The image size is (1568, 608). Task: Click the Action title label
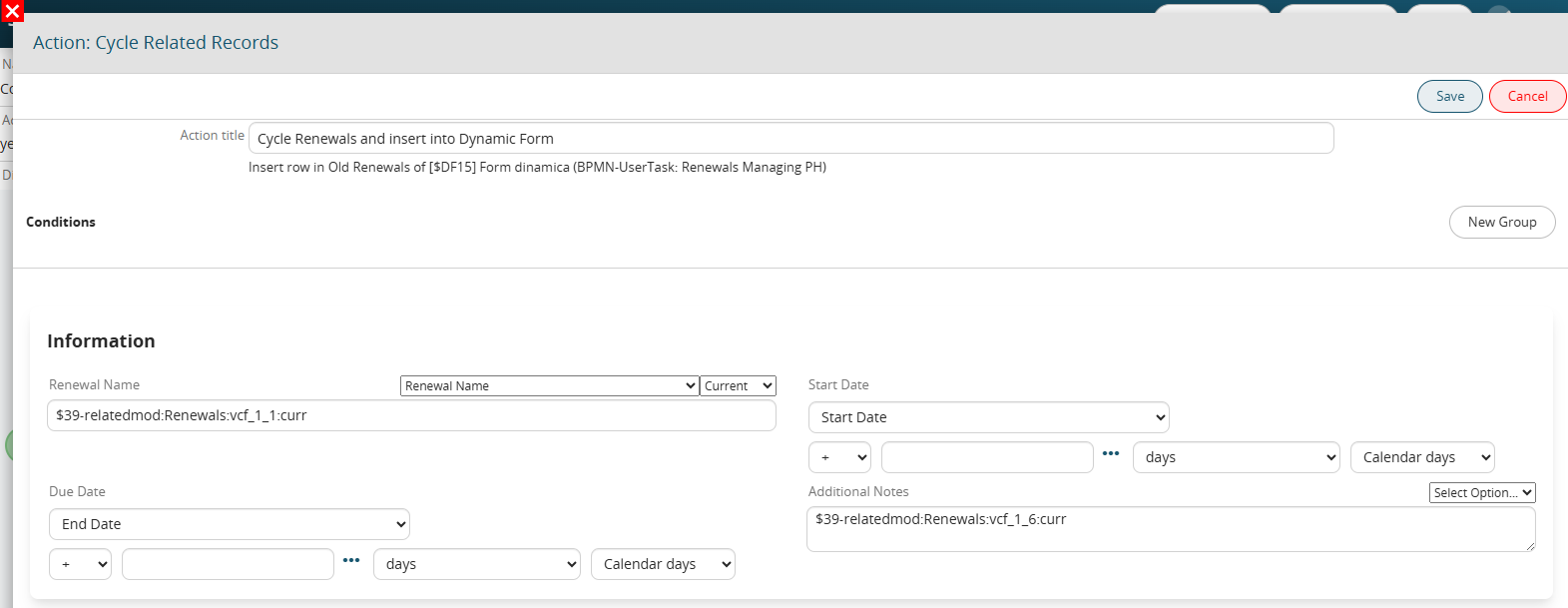[212, 135]
